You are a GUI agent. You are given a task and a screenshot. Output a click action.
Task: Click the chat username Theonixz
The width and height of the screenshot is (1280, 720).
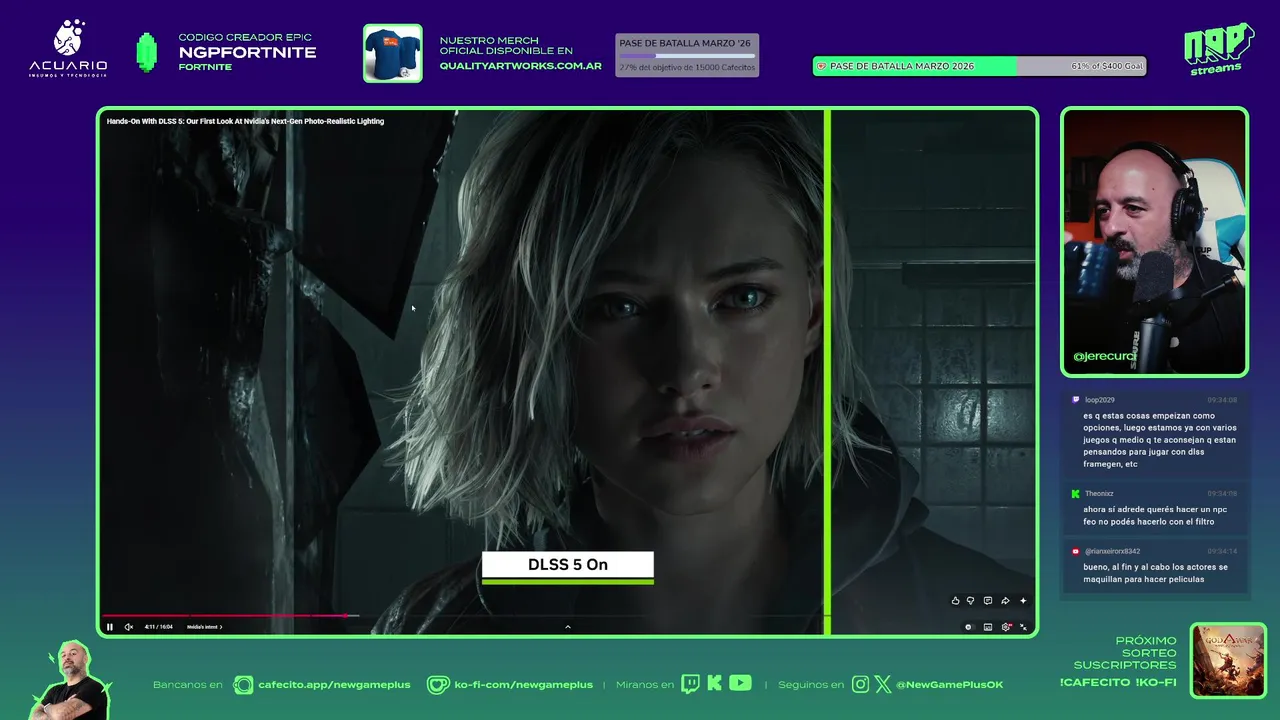point(1099,494)
